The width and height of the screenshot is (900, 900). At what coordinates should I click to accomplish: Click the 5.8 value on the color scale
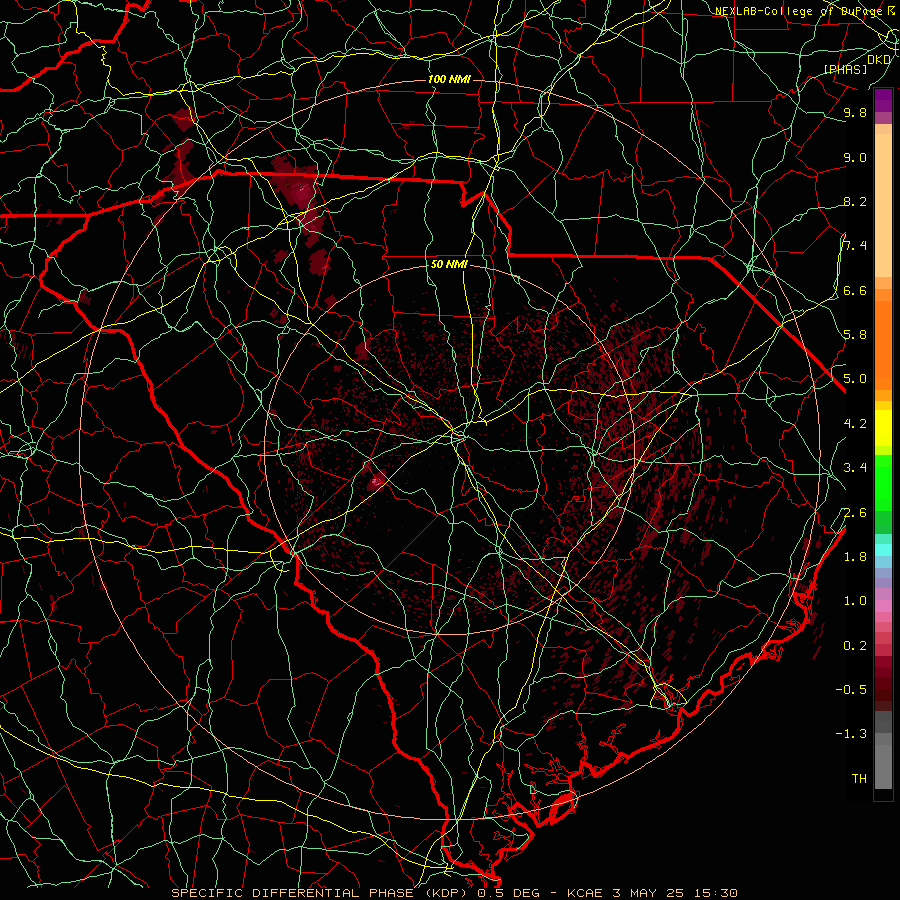coord(855,335)
